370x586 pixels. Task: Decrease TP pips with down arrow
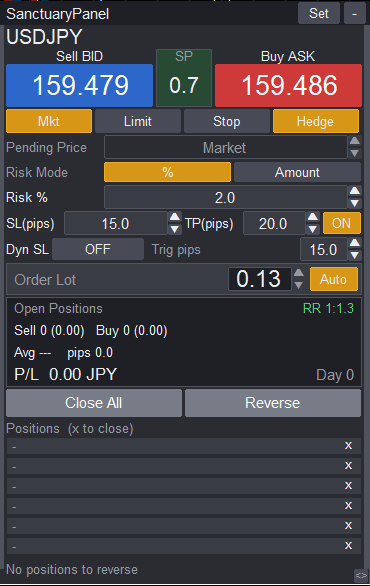coord(313,229)
